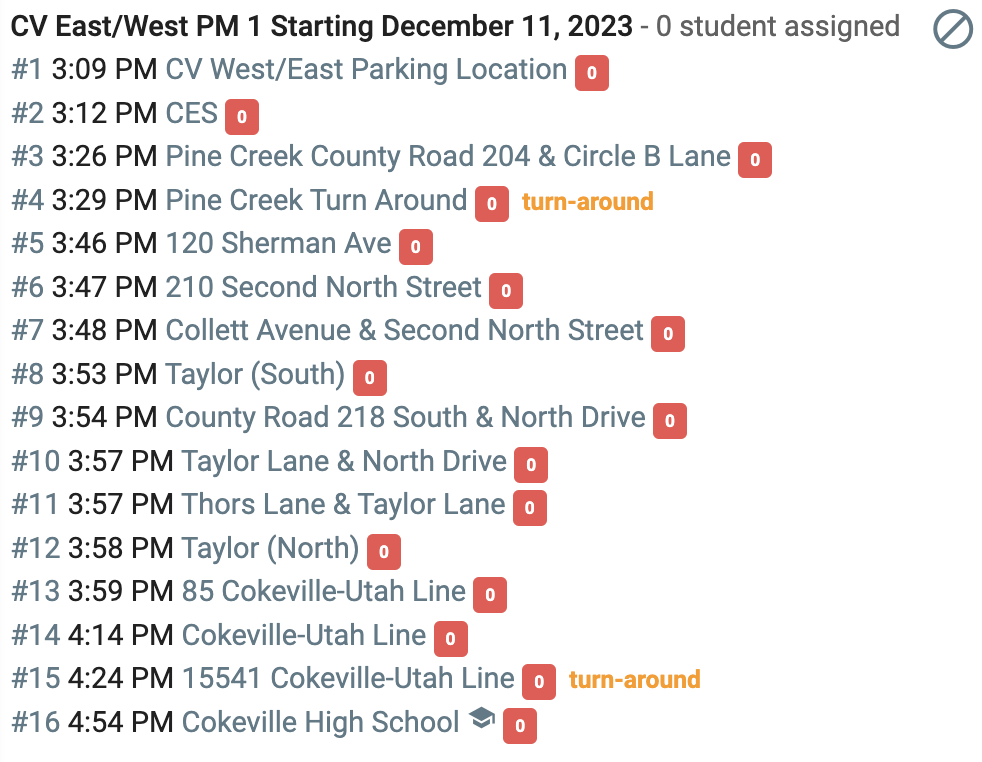Click red zero badge beside CES stop
This screenshot has width=982, height=762.
click(242, 116)
